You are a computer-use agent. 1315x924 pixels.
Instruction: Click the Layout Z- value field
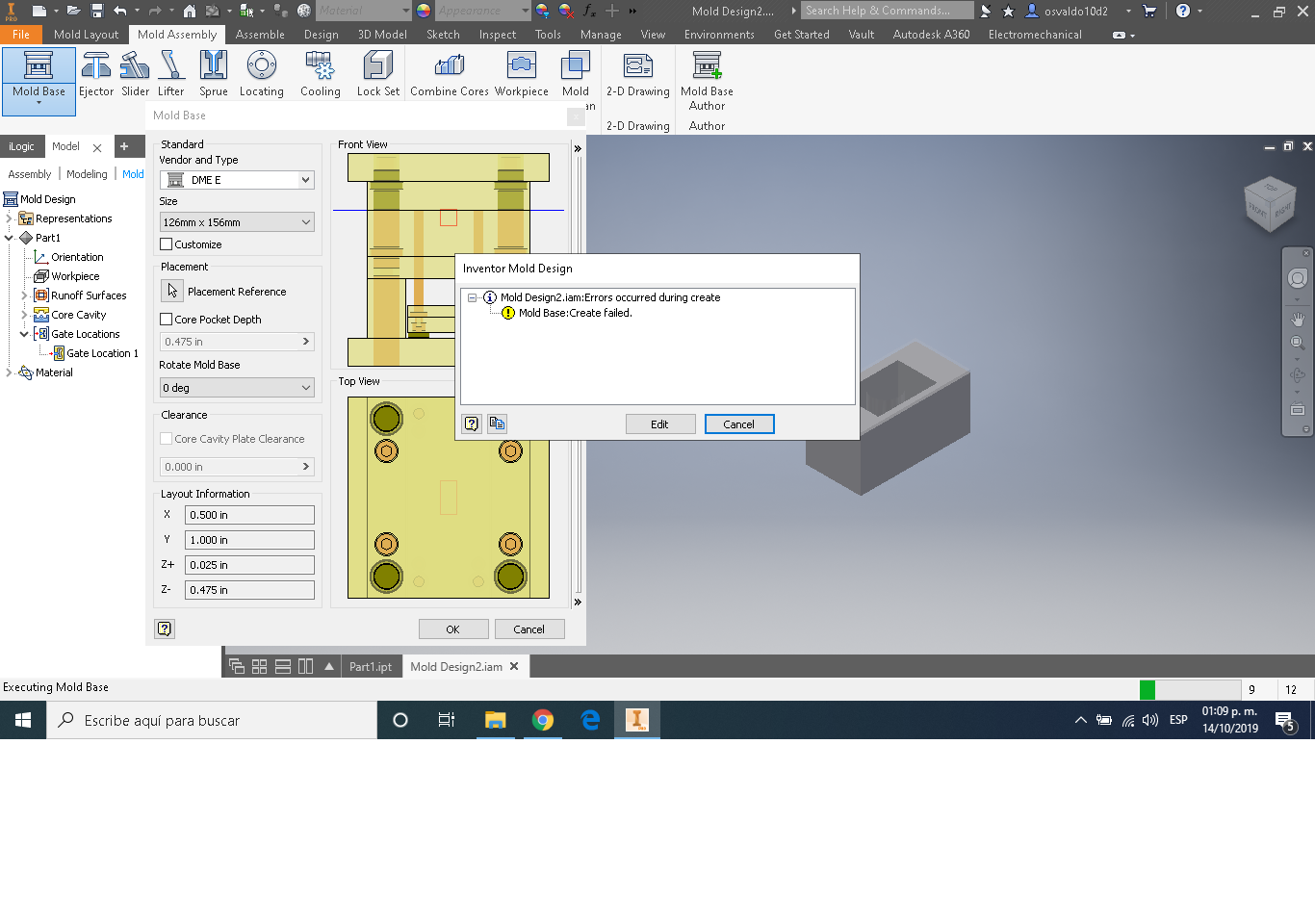249,590
